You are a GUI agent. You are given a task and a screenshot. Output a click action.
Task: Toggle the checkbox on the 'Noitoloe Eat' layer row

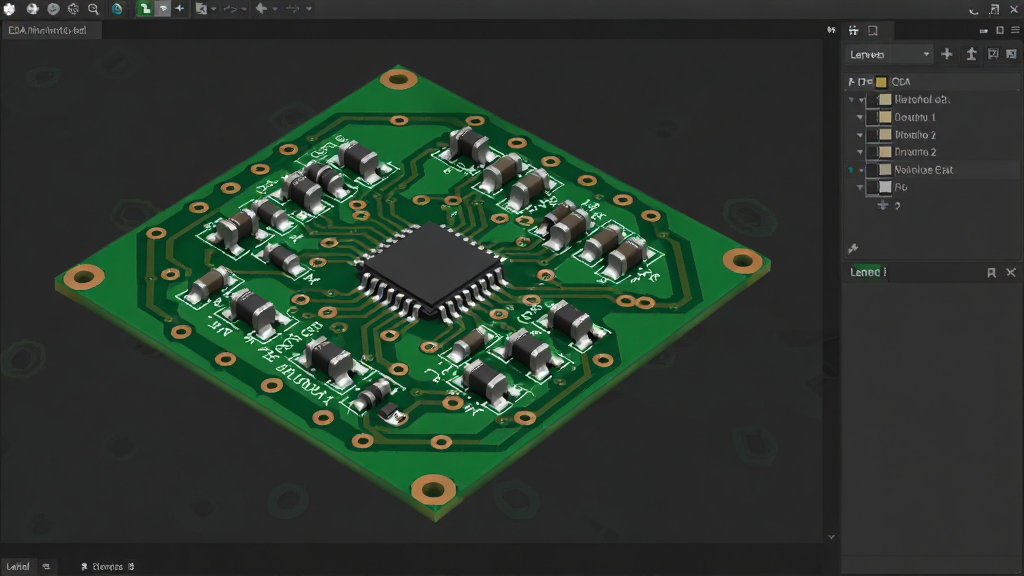(872, 170)
